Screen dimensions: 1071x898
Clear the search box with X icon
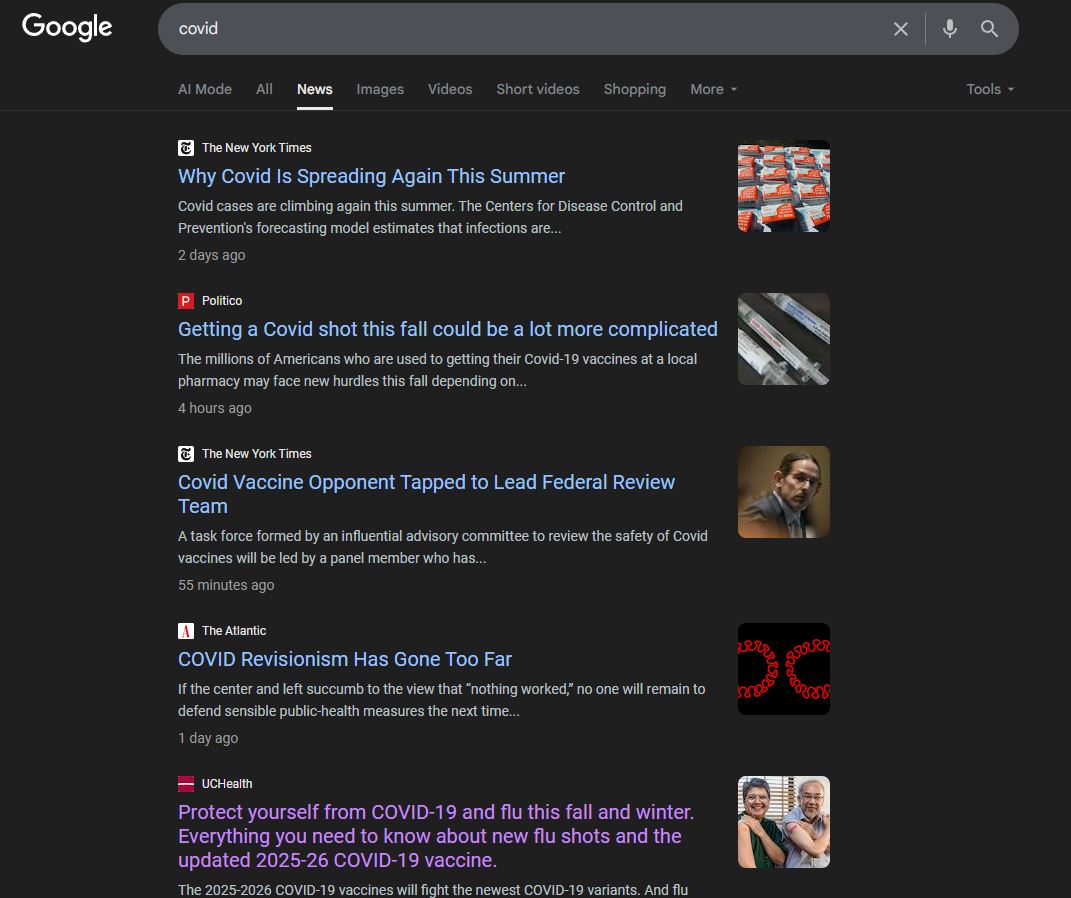[900, 29]
